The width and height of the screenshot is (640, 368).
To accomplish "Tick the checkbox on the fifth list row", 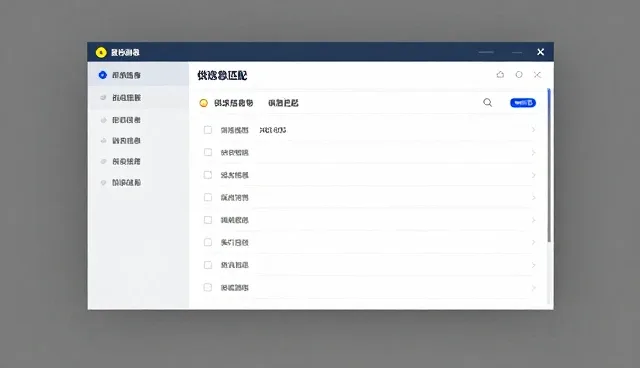I will [x=208, y=220].
